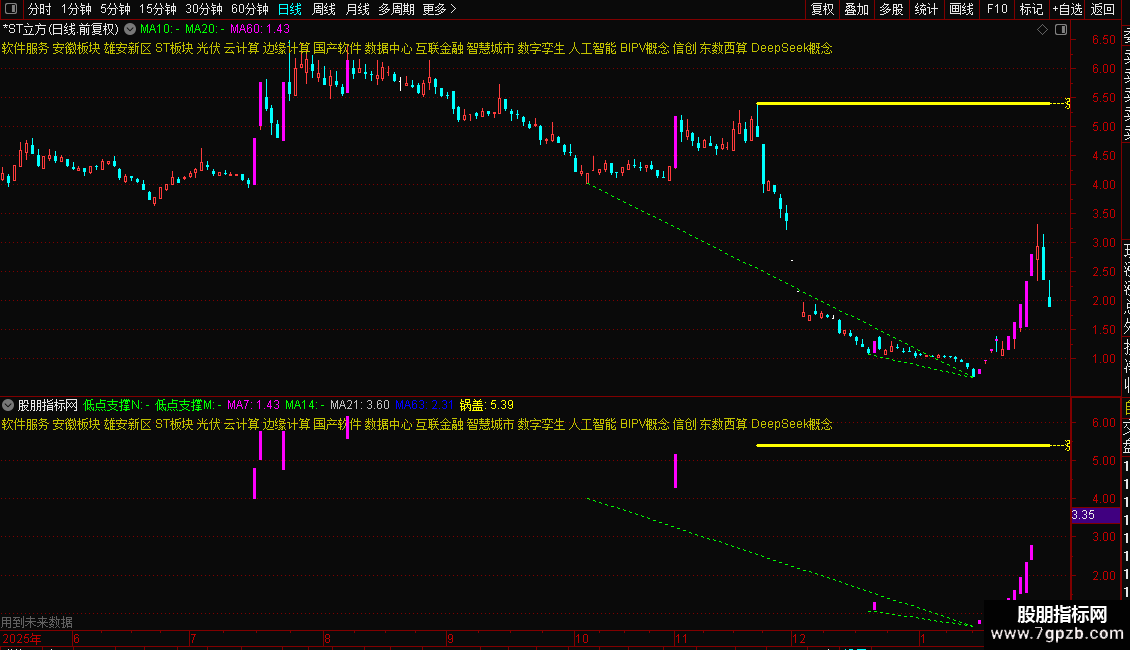Open 人工智能 tag in lower indicator panel
The height and width of the screenshot is (650, 1130).
(592, 424)
